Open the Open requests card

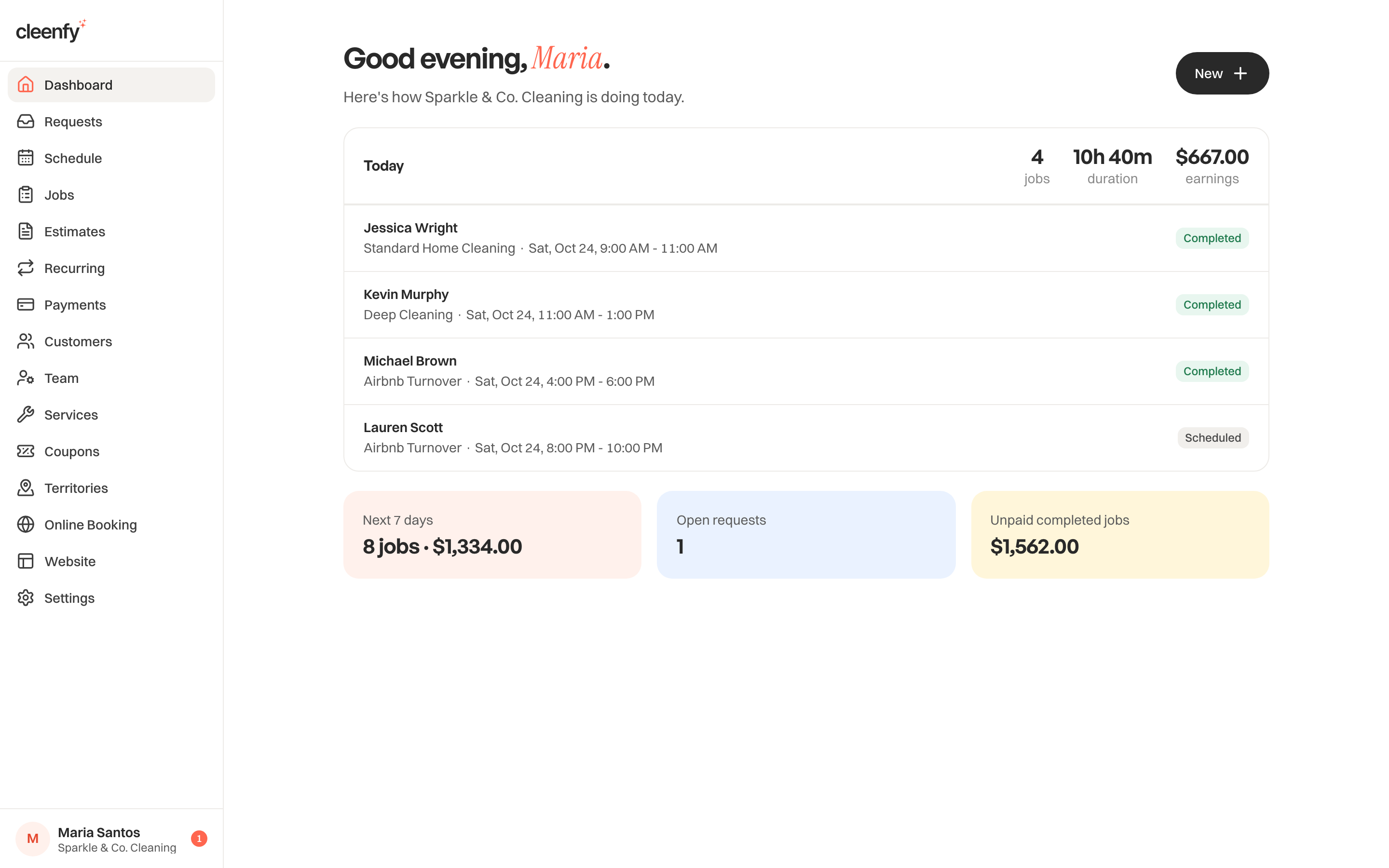click(806, 534)
